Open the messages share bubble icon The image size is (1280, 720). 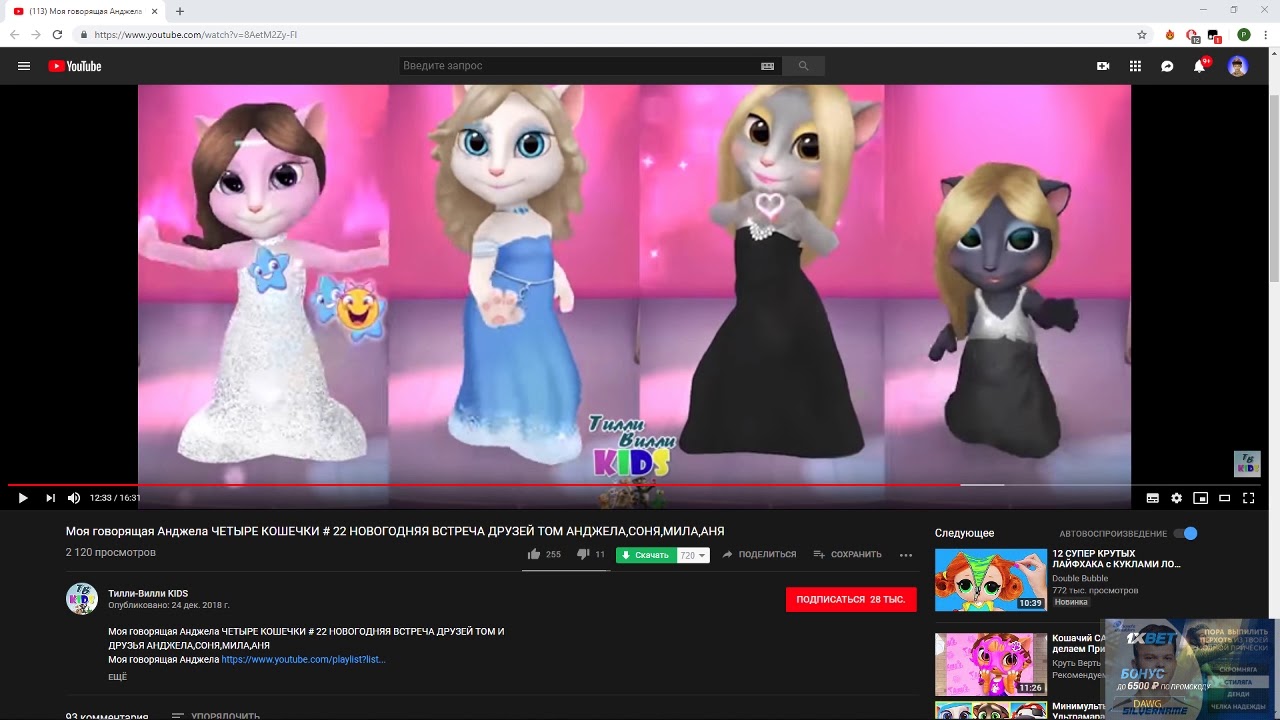[1167, 66]
